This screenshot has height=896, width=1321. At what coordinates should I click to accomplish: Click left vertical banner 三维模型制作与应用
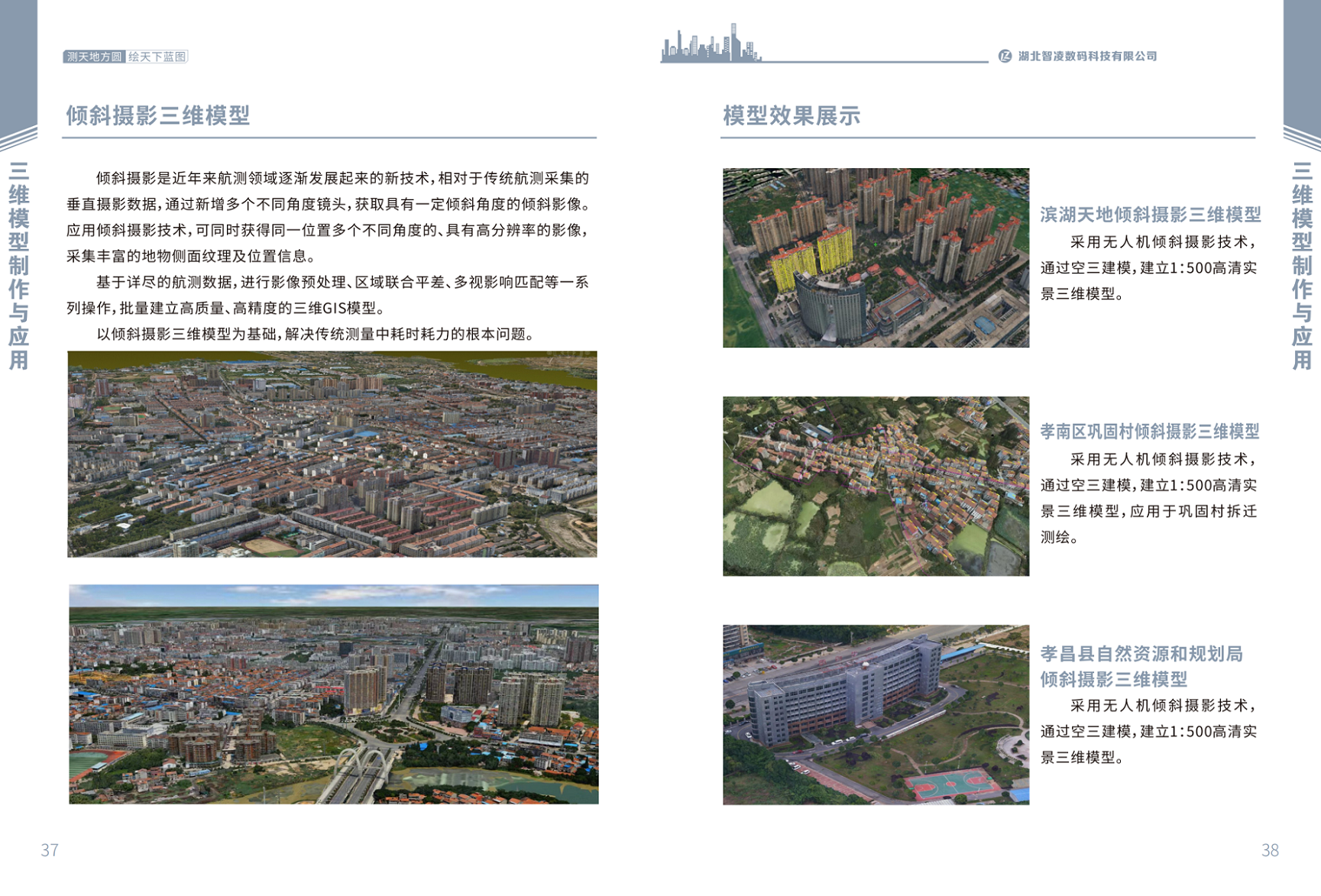coord(18,266)
